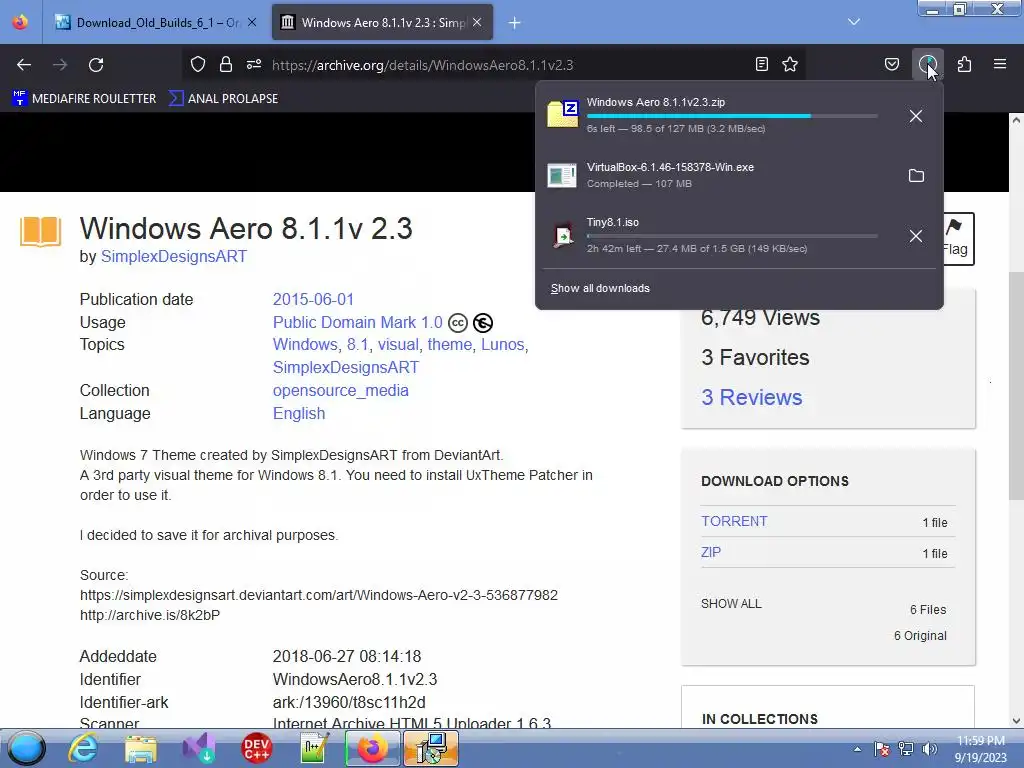Screen dimensions: 1024x768
Task: Open SimplexDesignsART topic link
Action: click(346, 368)
